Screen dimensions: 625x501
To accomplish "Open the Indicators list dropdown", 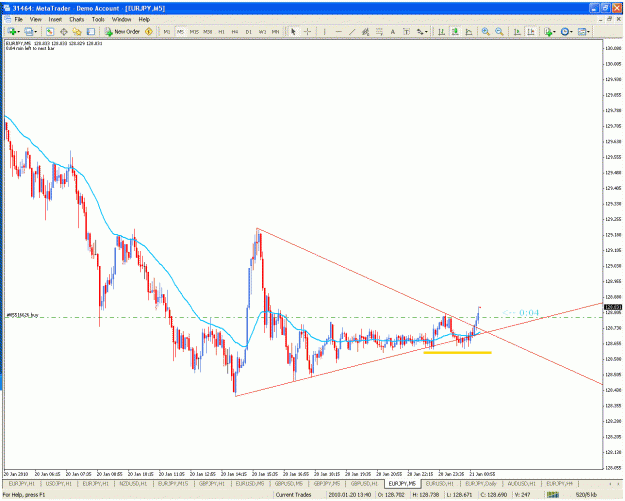I will 554,32.
